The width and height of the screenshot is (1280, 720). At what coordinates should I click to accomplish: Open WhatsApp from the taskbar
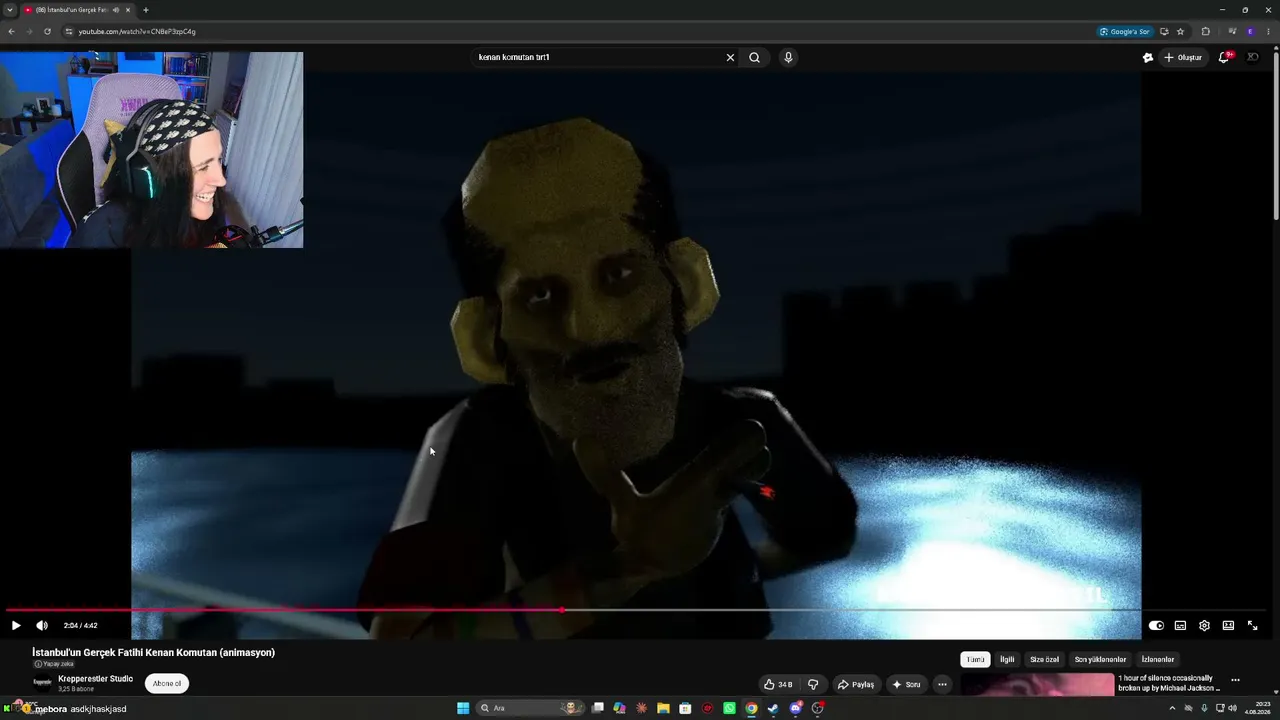[729, 709]
